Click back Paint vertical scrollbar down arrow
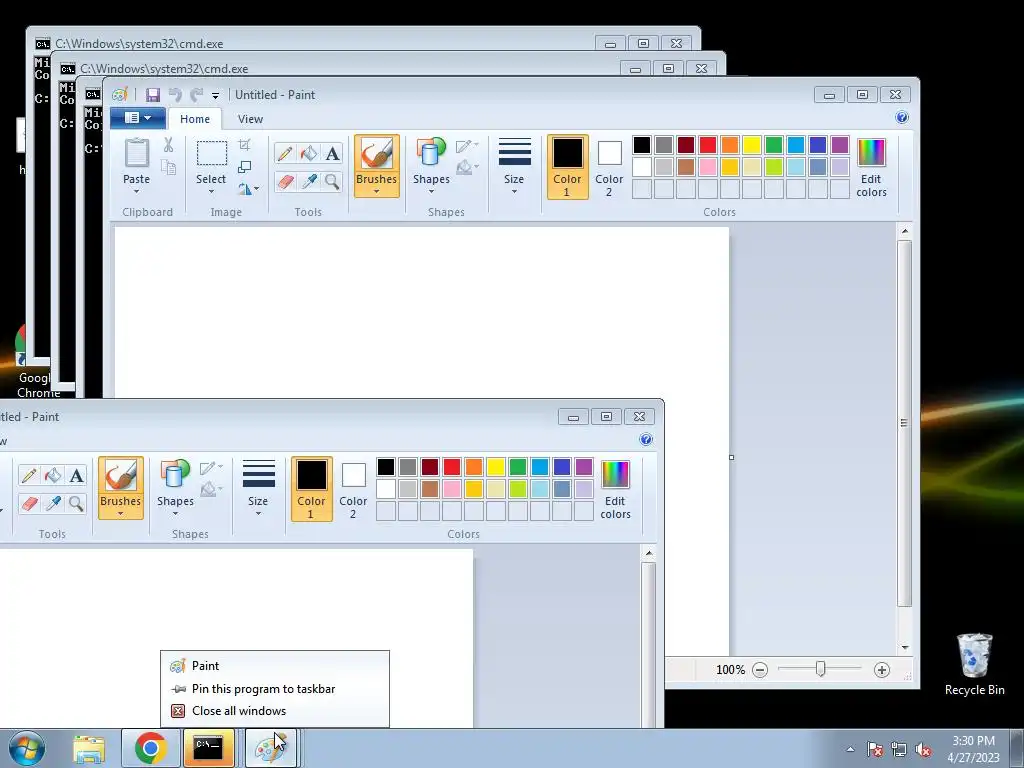1024x768 pixels. pyautogui.click(x=904, y=647)
